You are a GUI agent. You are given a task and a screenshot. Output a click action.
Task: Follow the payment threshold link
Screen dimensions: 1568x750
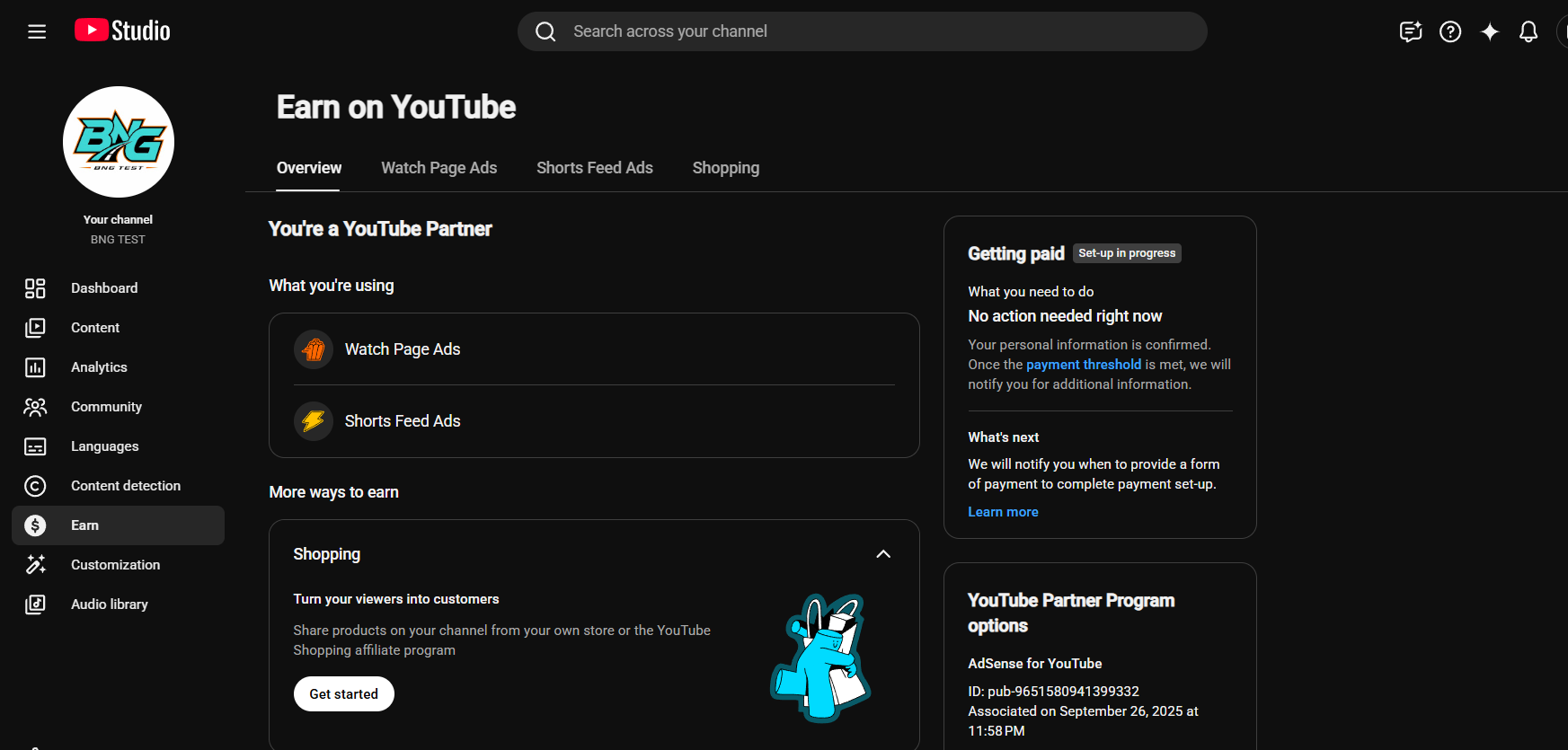coord(1084,365)
